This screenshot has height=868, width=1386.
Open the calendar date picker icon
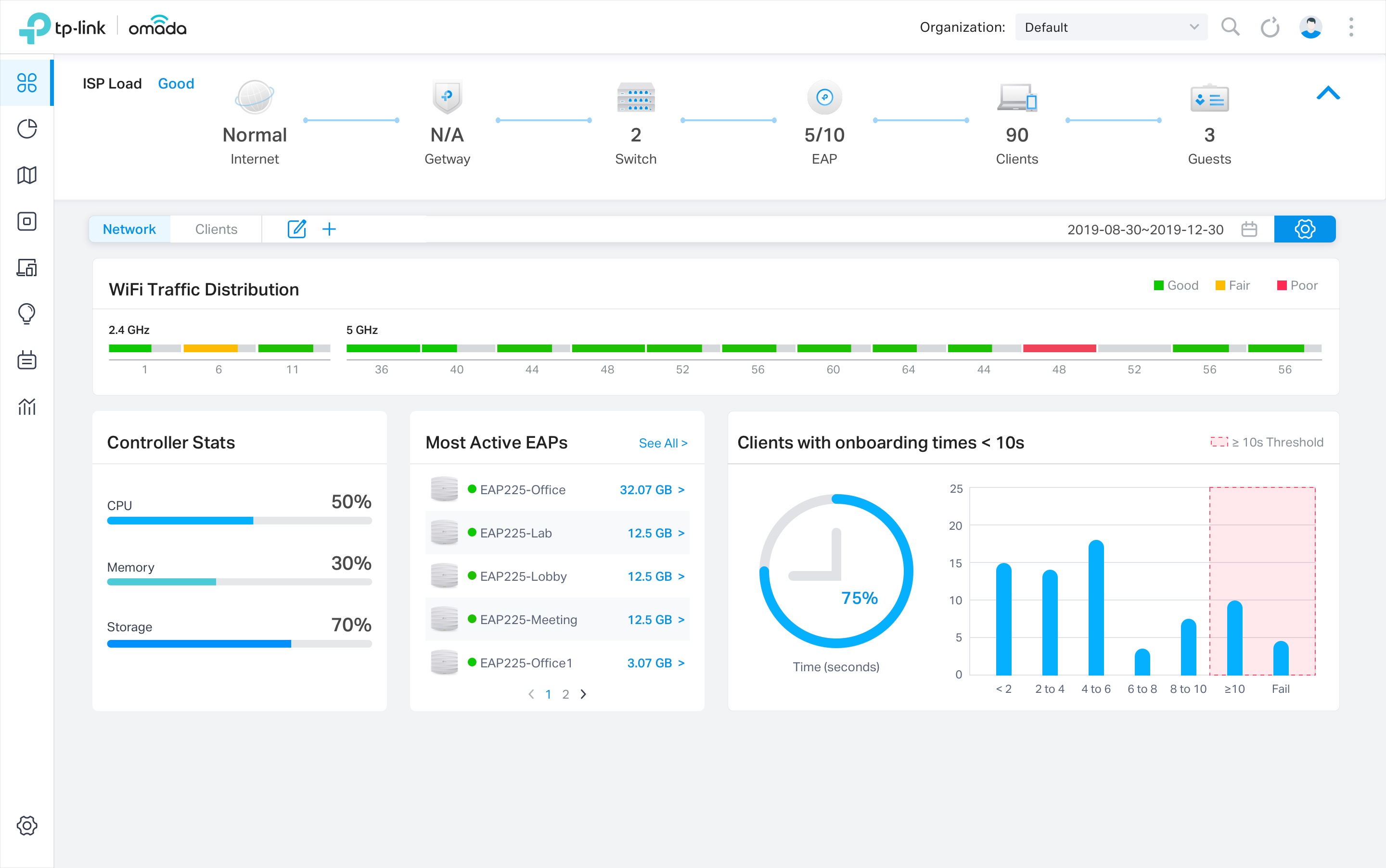coord(1249,229)
